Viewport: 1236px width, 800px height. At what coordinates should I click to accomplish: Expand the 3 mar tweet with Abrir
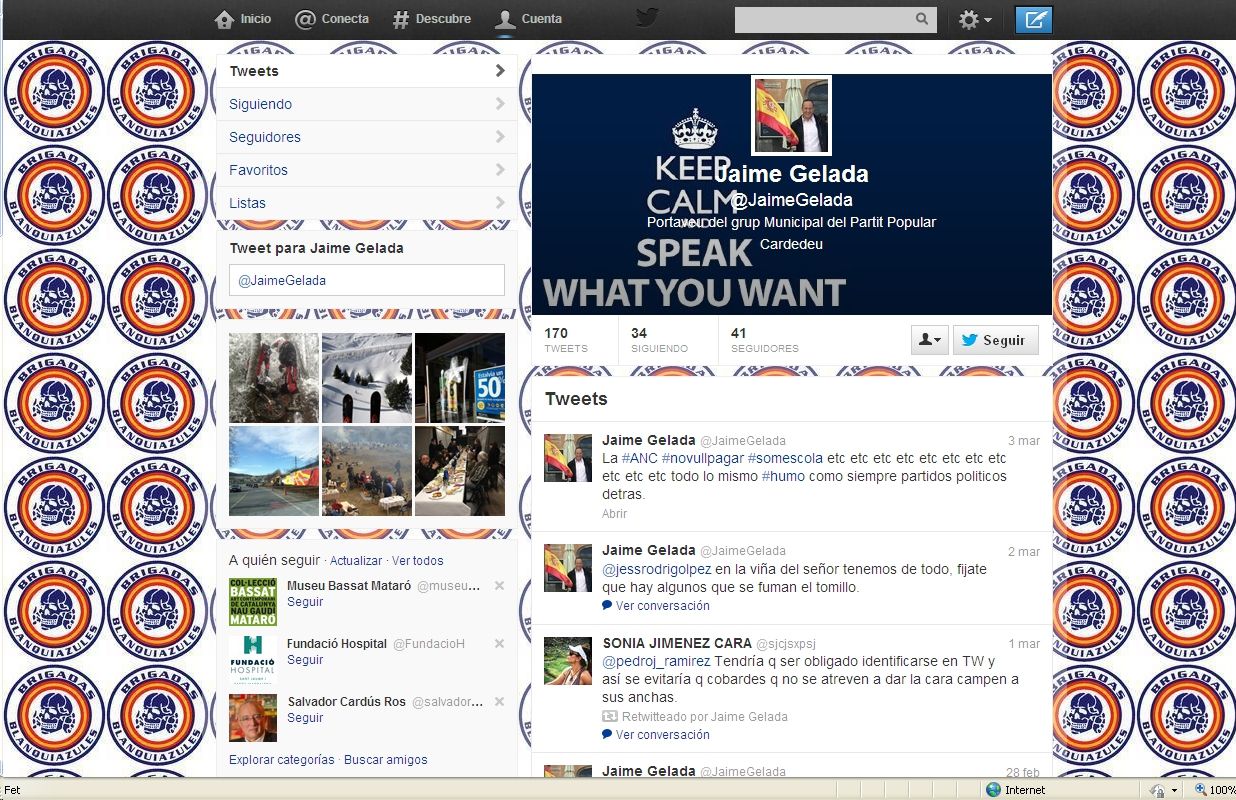pyautogui.click(x=615, y=514)
